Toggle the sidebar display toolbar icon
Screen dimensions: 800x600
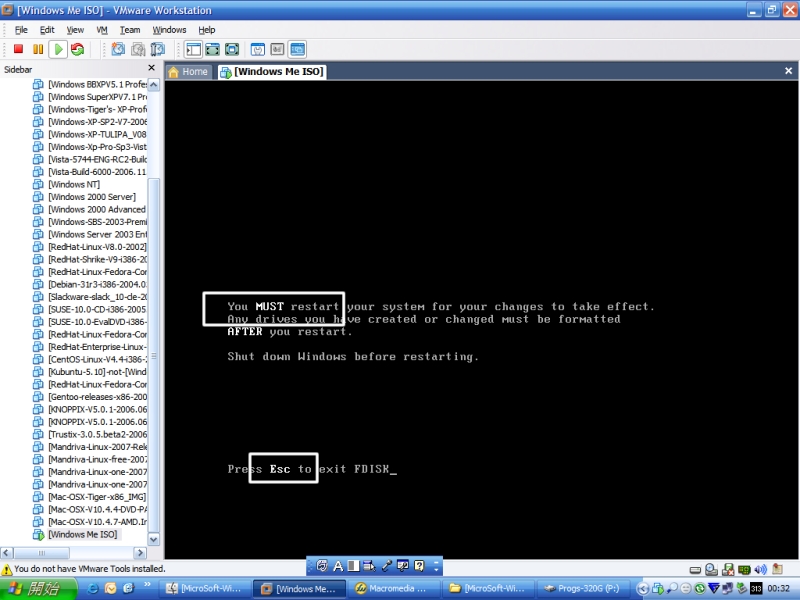click(193, 49)
